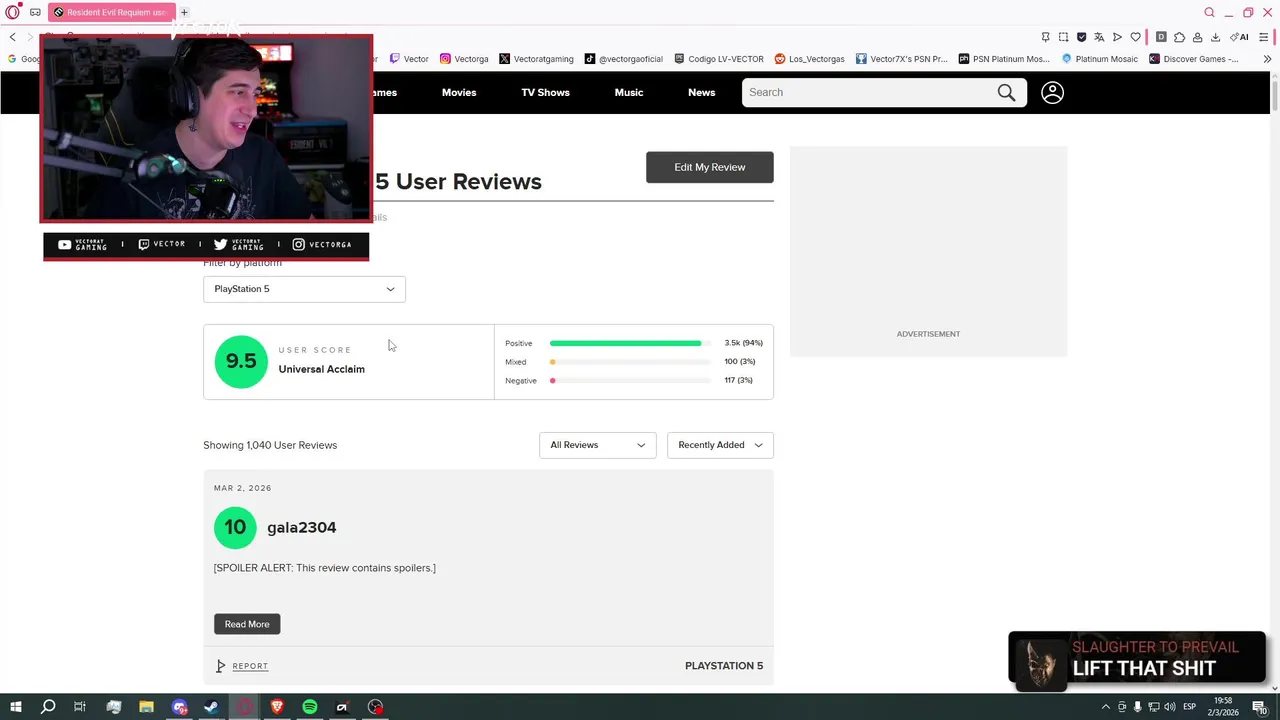
Task: Open a new browser tab with plus icon
Action: click(184, 12)
